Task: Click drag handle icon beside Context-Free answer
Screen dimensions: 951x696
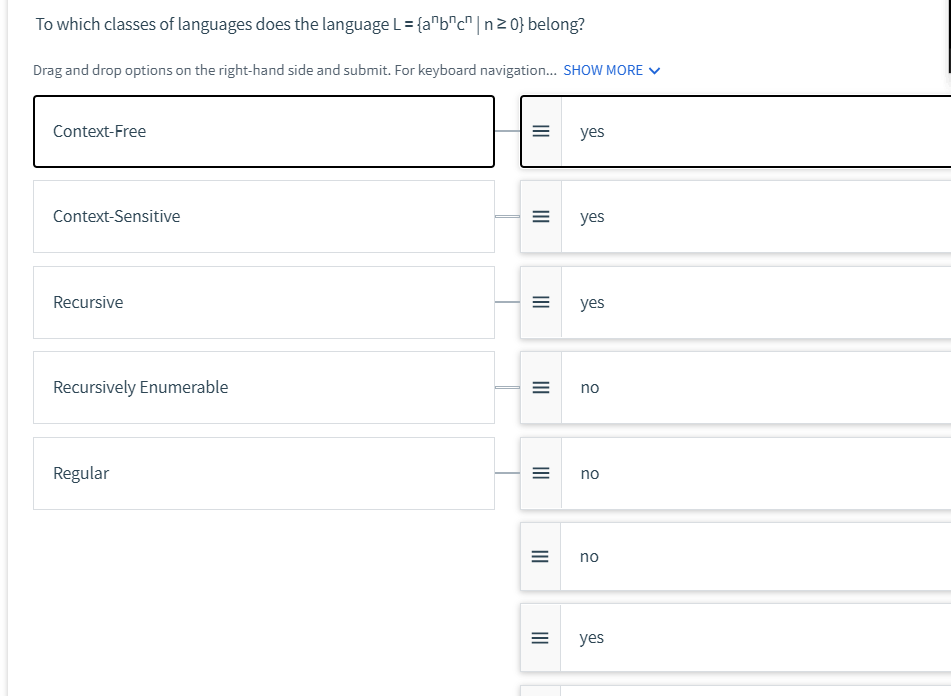Action: click(x=540, y=131)
